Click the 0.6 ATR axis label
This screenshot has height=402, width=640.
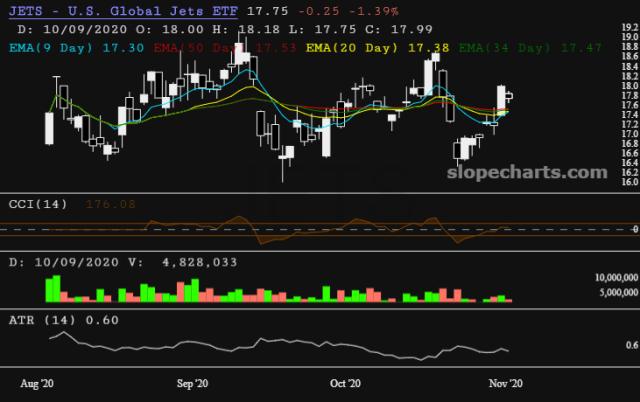[631, 345]
